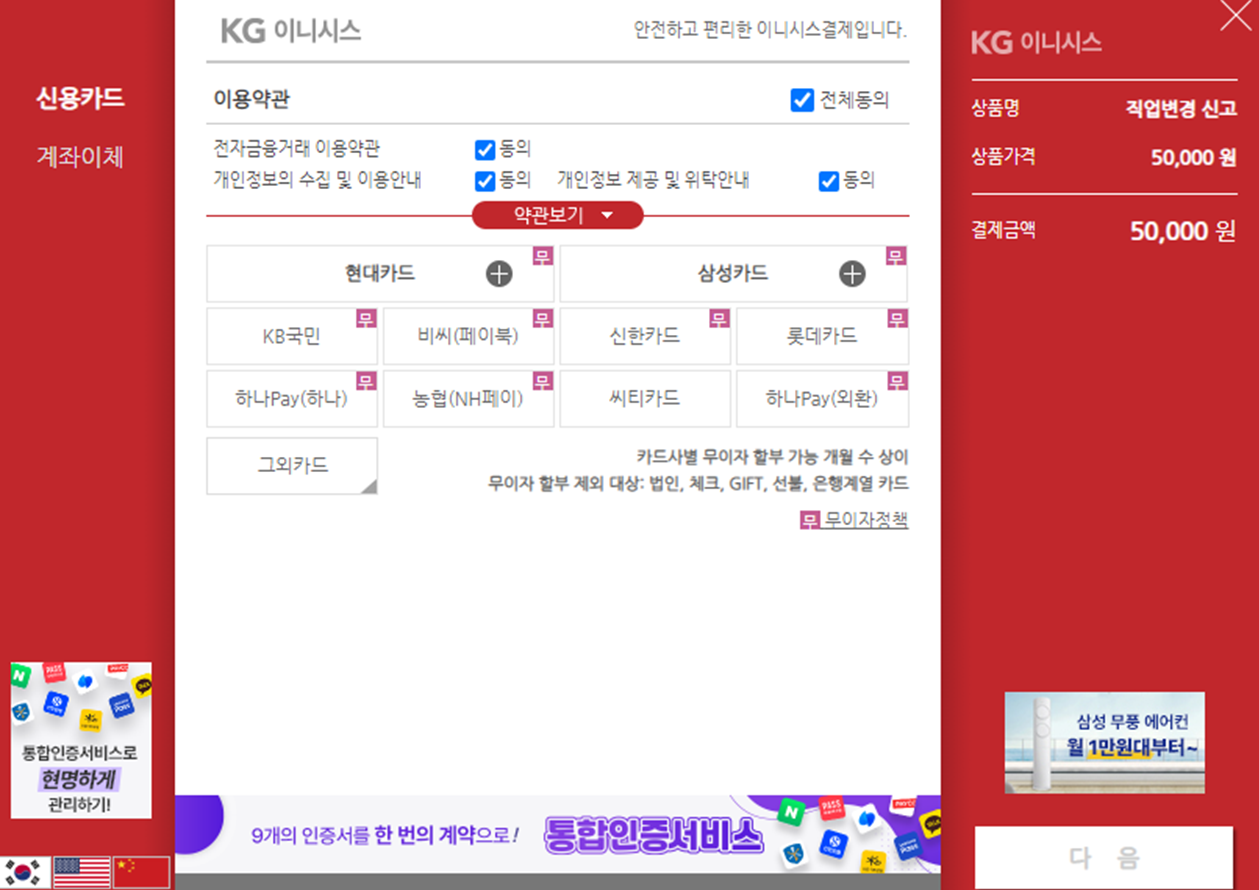Select the 신용카드 payment tab
Screen dimensions: 1259x890
tap(80, 98)
